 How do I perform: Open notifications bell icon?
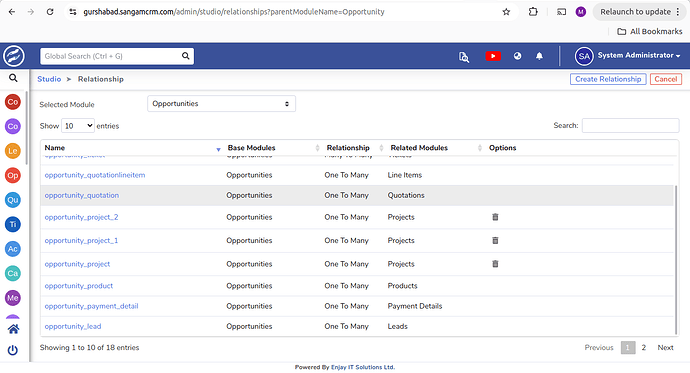(539, 56)
